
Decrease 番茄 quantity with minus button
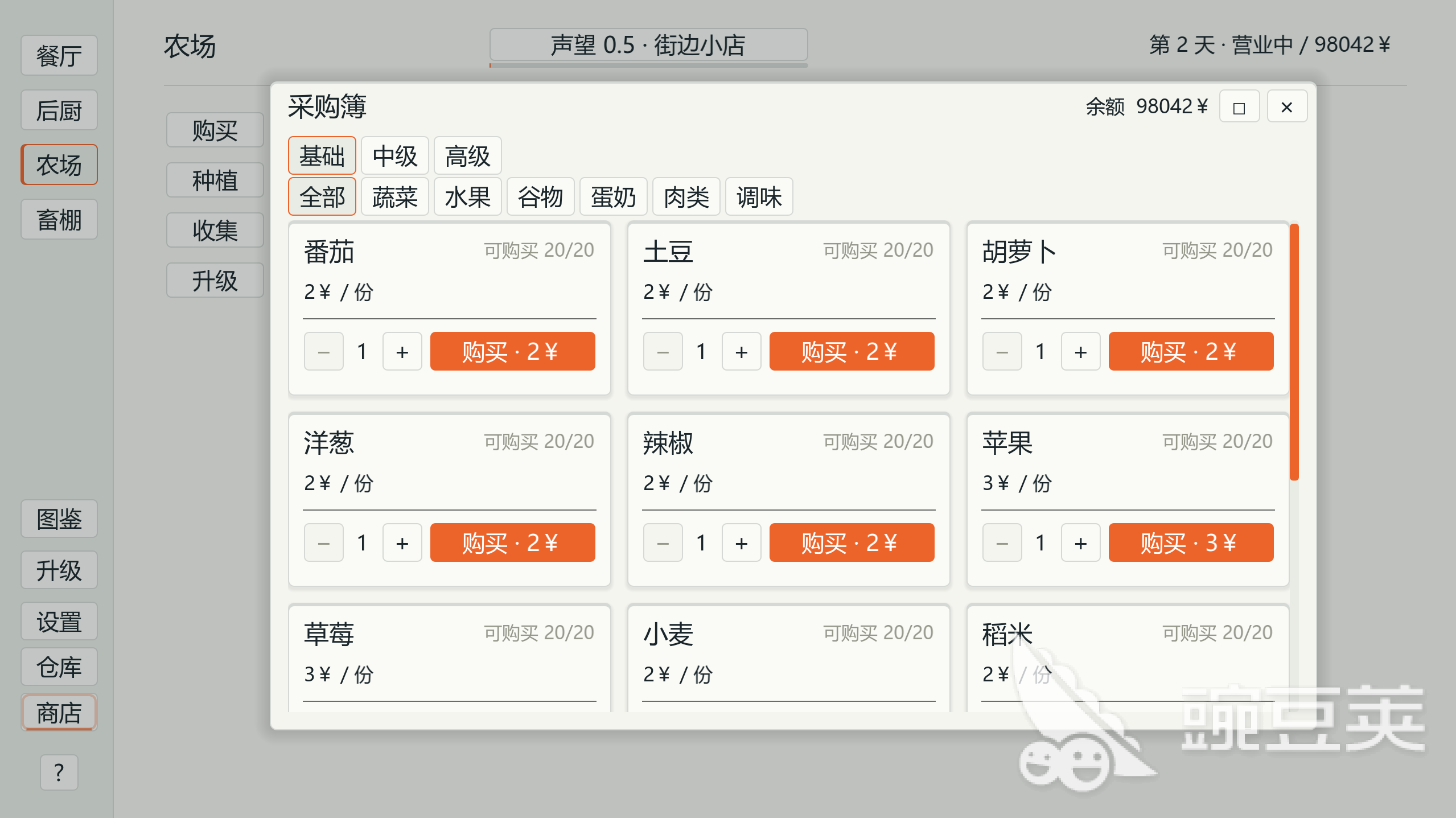(323, 352)
